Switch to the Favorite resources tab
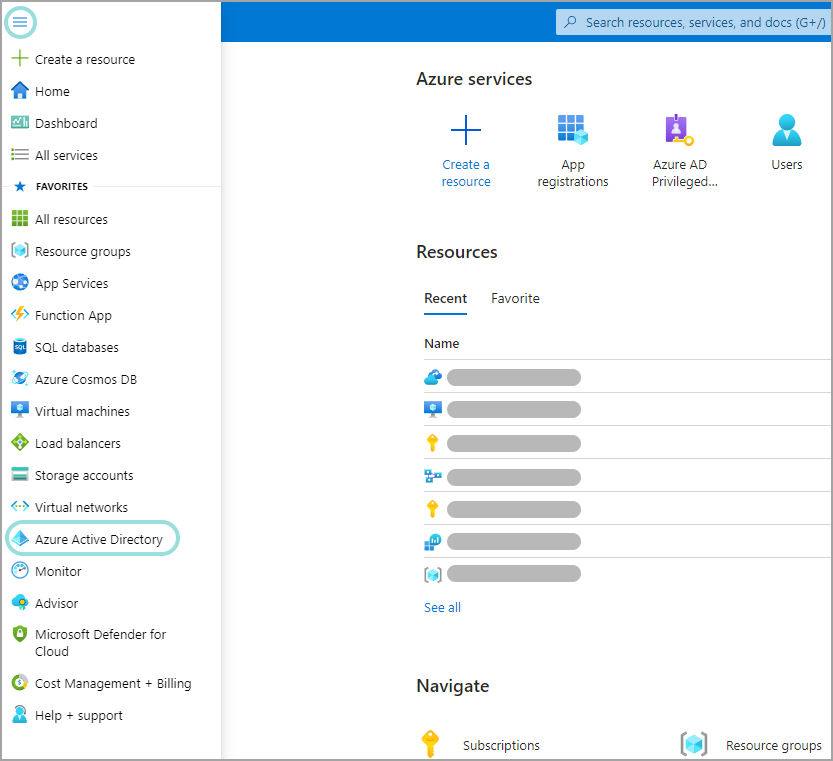This screenshot has height=761, width=833. click(x=515, y=298)
